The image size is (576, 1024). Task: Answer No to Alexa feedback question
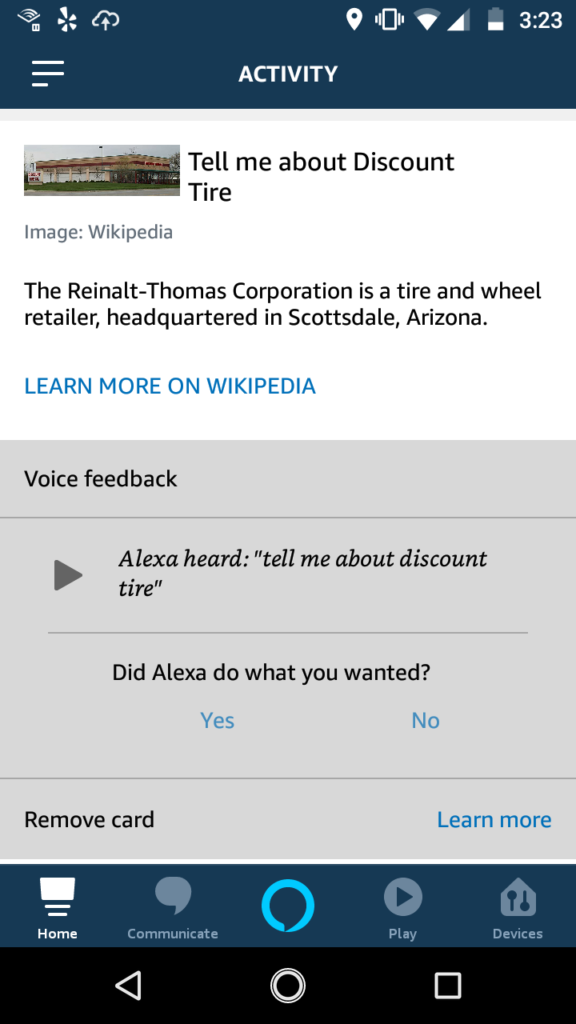[426, 720]
